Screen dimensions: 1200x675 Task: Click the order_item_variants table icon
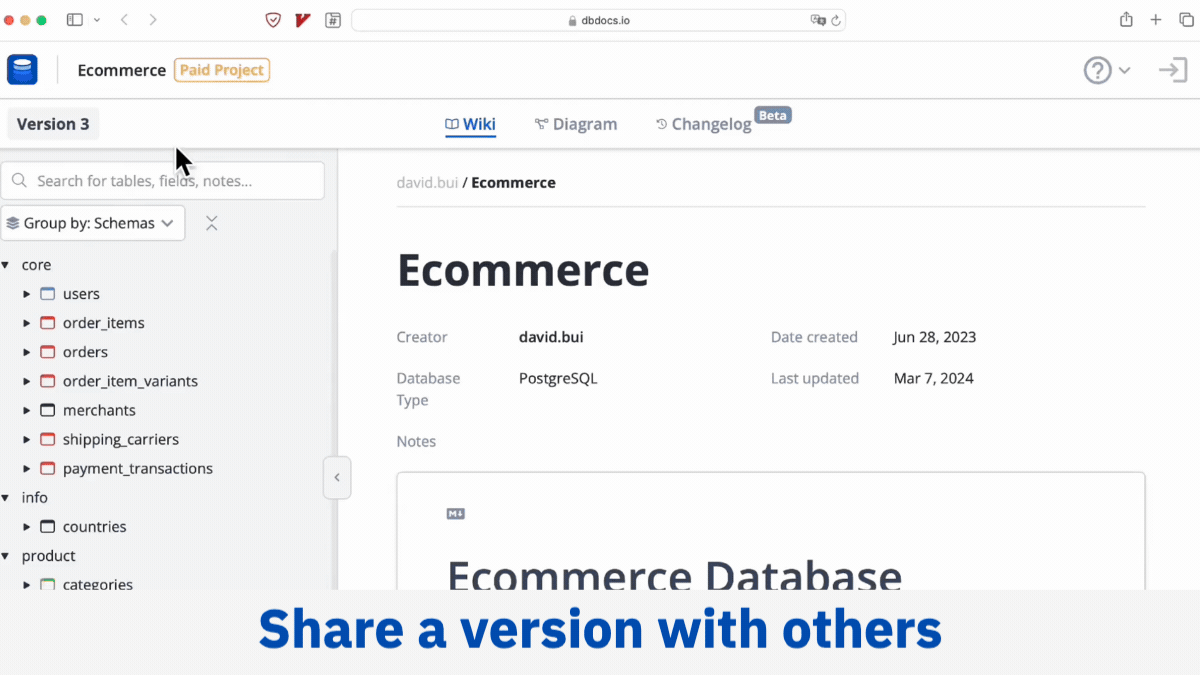tap(47, 381)
